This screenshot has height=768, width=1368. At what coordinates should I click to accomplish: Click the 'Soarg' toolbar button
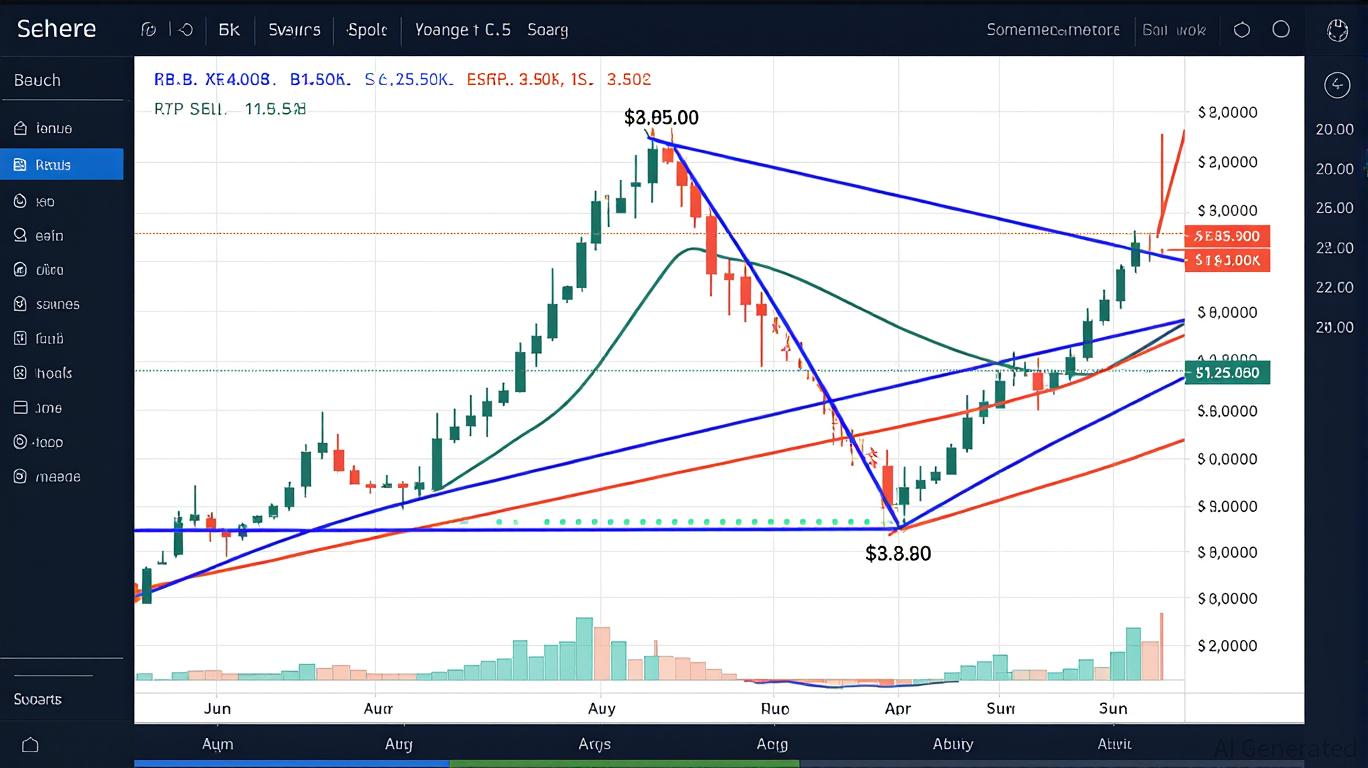[547, 30]
